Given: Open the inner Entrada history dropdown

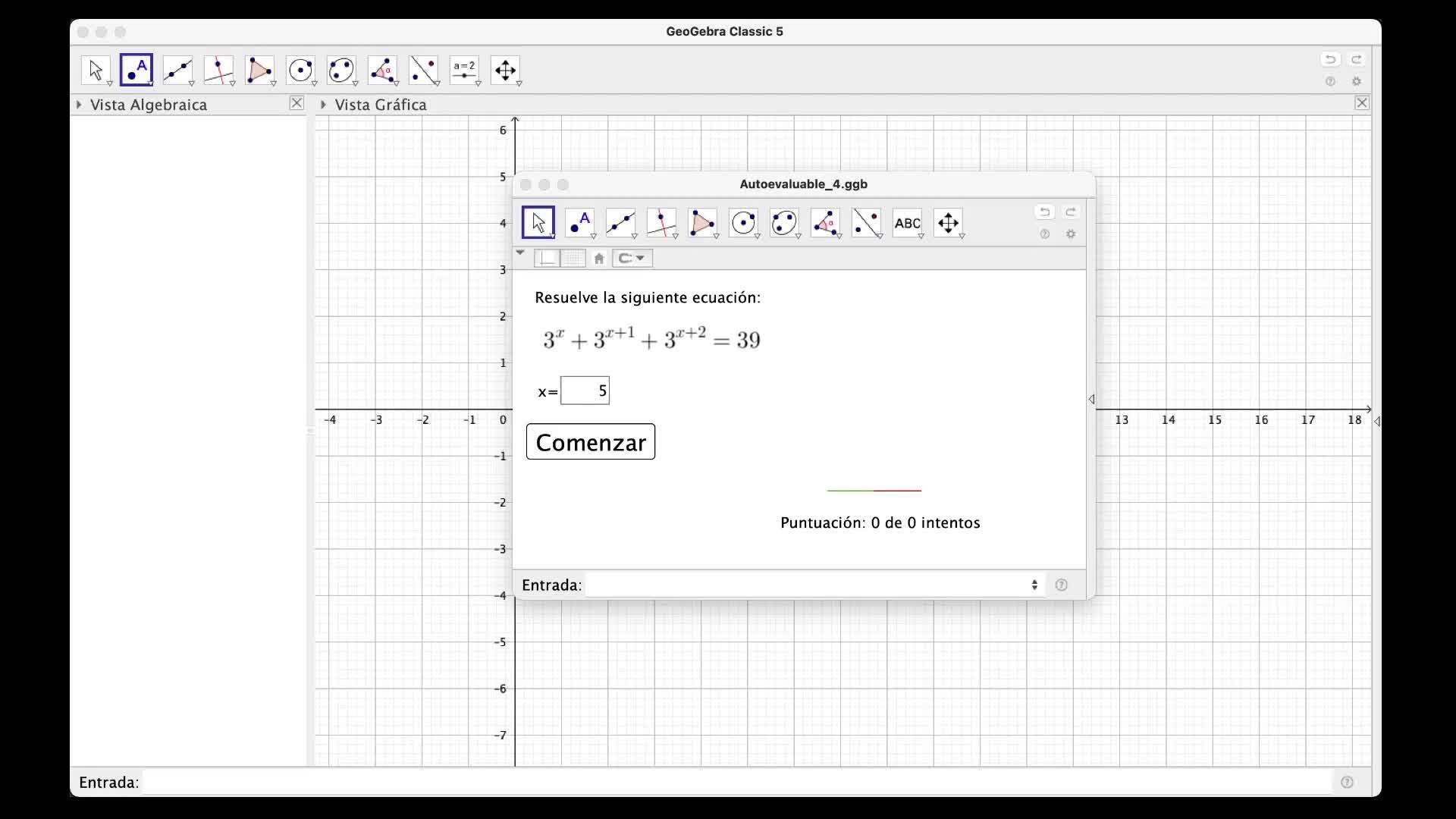Looking at the screenshot, I should click(1034, 585).
